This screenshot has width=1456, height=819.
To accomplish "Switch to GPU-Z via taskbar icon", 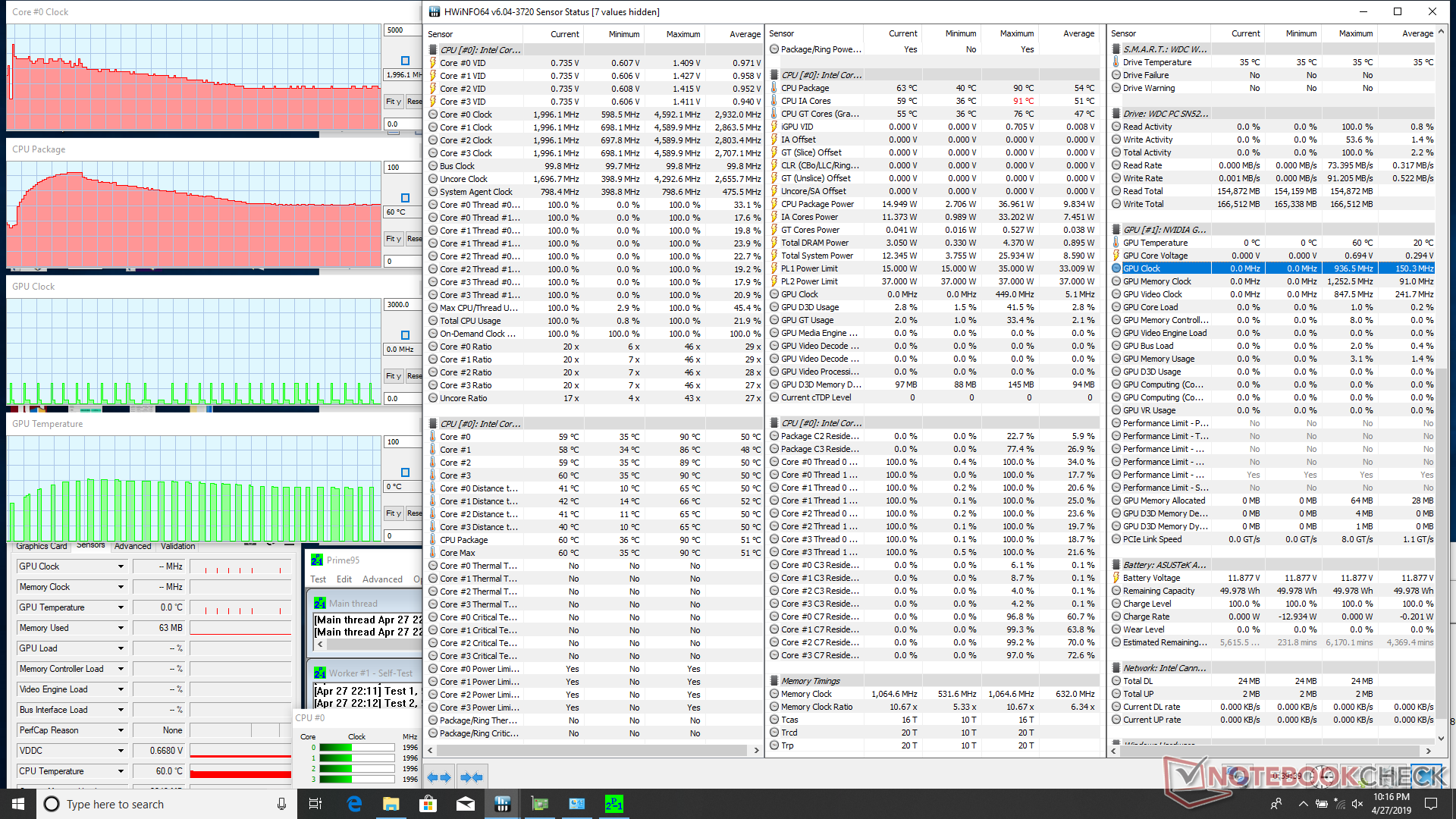I will [539, 804].
